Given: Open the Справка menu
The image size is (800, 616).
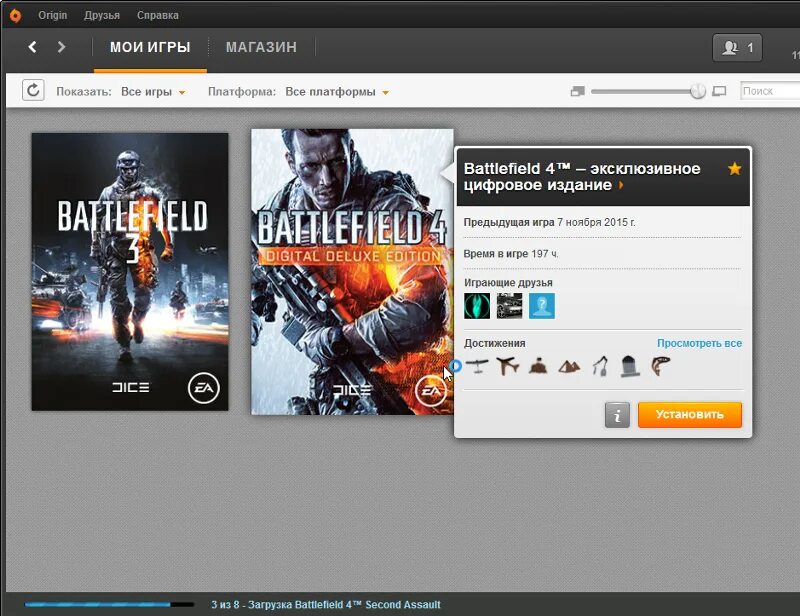Looking at the screenshot, I should click(158, 15).
